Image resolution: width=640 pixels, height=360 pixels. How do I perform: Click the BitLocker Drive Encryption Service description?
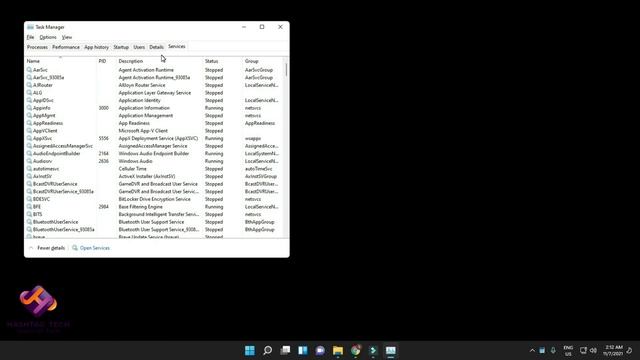coord(155,199)
